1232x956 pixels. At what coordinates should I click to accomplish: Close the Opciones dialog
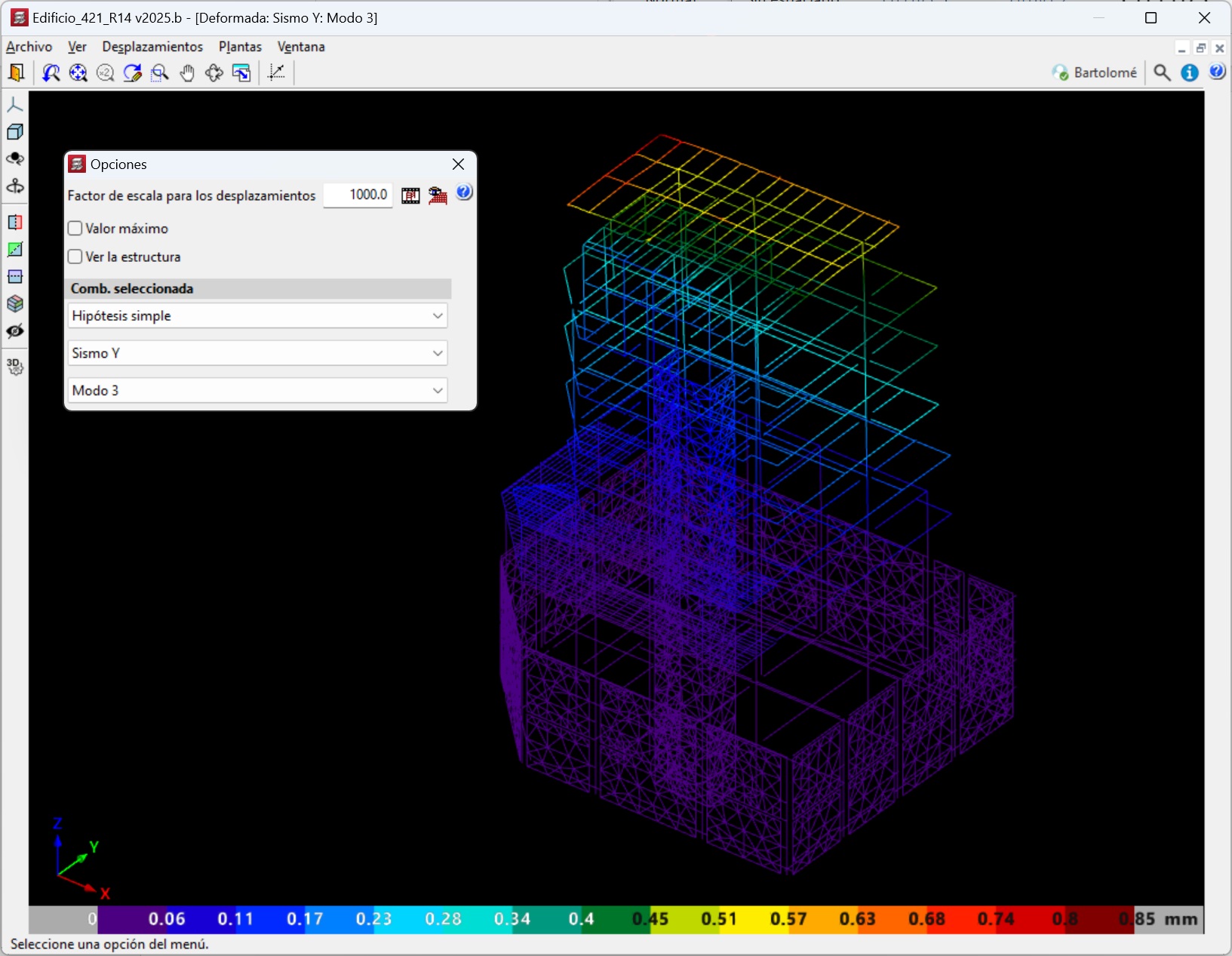[x=458, y=164]
